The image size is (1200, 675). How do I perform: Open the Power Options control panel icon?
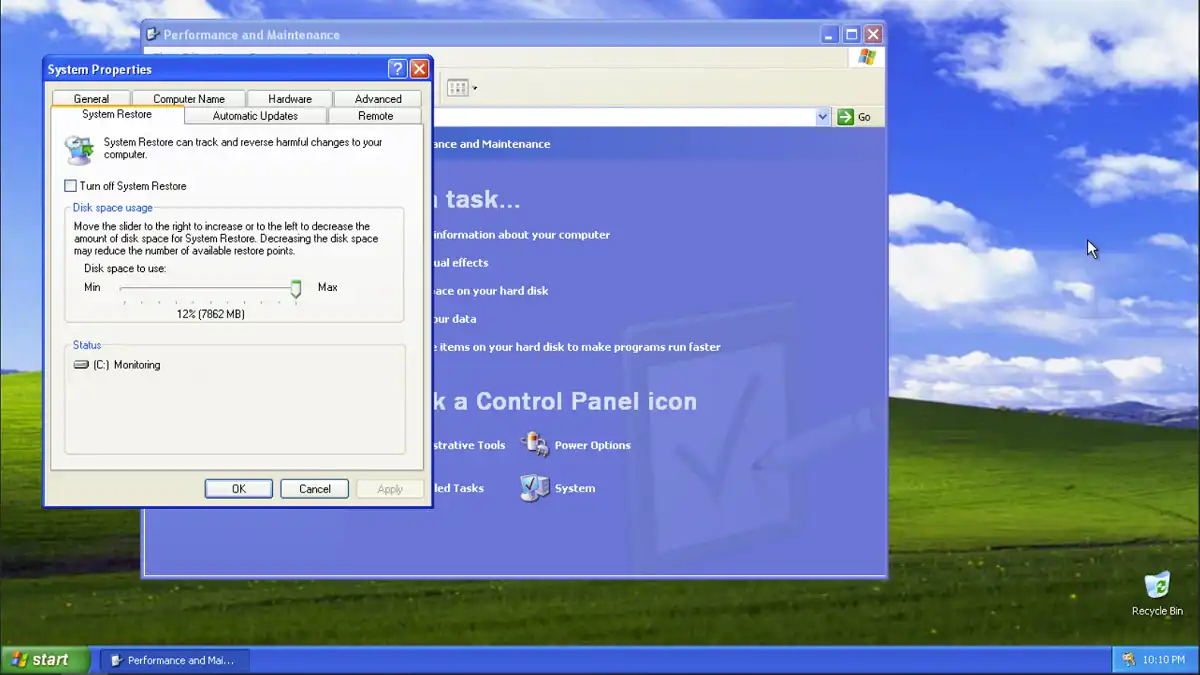(536, 445)
